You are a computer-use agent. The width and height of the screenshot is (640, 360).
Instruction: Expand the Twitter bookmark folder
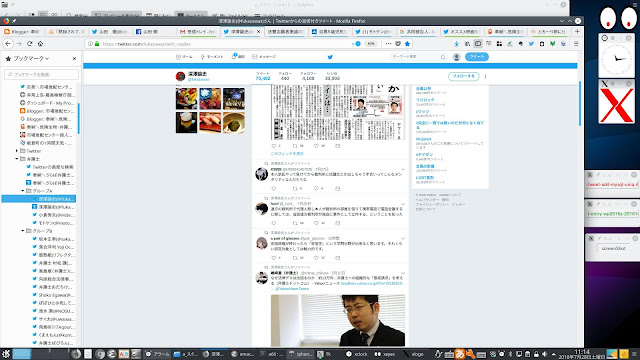[x=17, y=151]
